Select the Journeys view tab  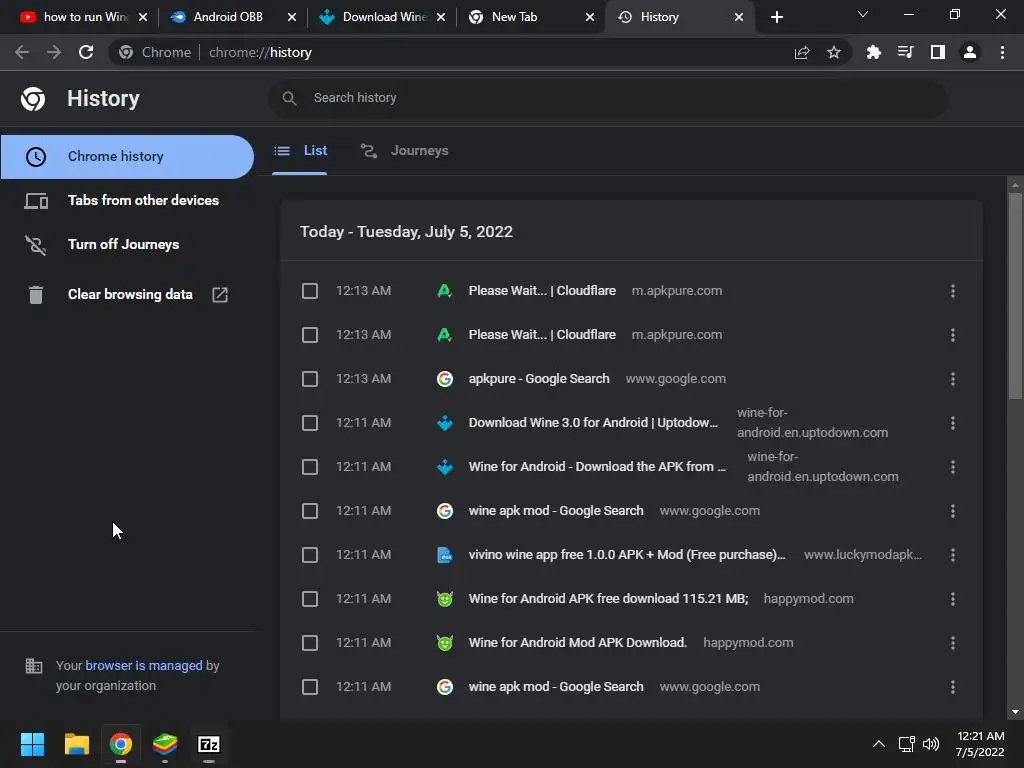[x=405, y=151]
